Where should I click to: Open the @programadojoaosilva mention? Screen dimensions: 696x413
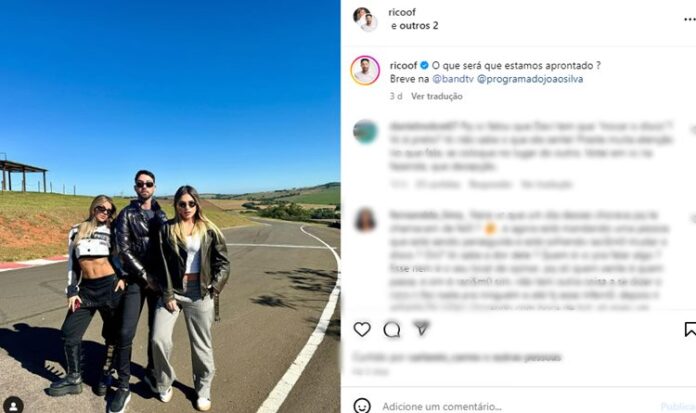(x=530, y=79)
